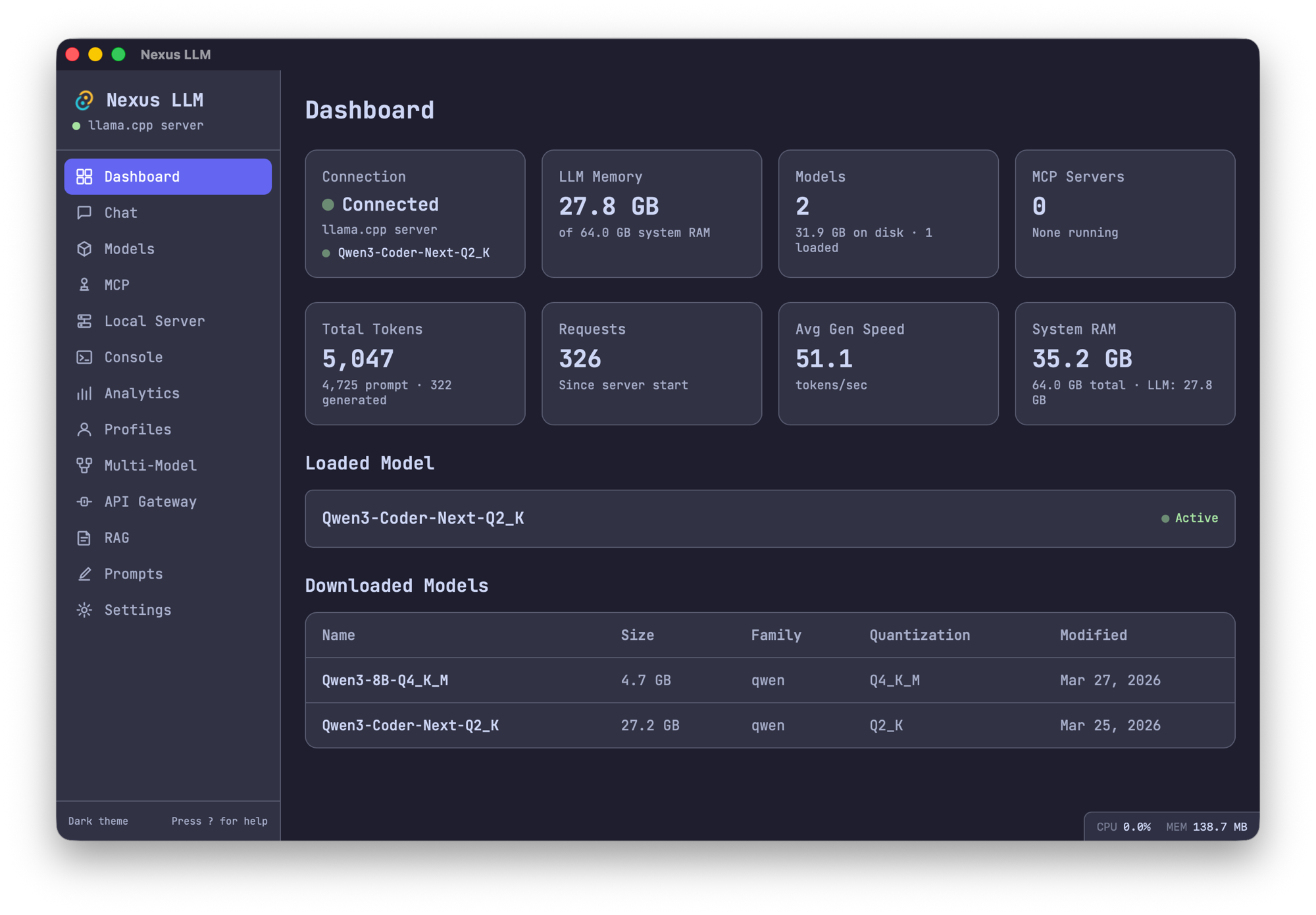
Task: Select the Multi-Model network icon
Action: click(x=84, y=465)
